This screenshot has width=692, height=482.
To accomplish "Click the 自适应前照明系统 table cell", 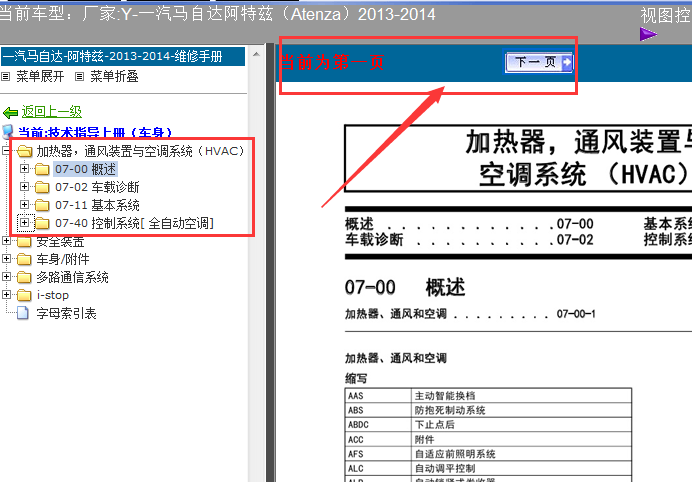I will [x=521, y=454].
